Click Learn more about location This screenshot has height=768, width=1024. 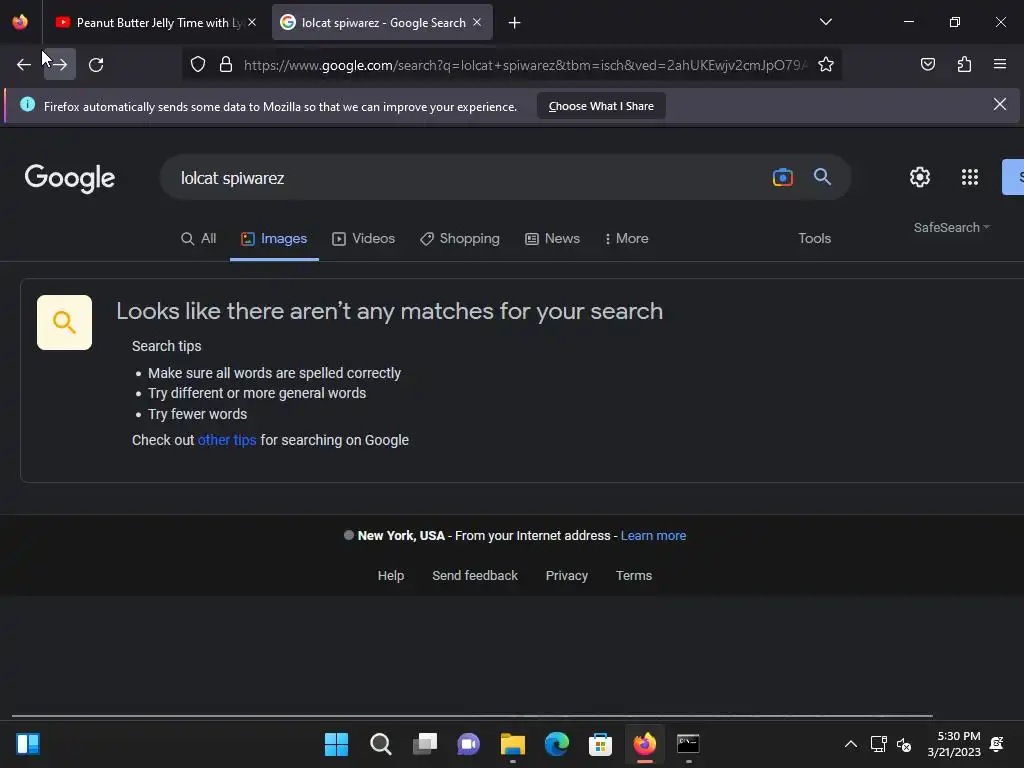tap(653, 536)
